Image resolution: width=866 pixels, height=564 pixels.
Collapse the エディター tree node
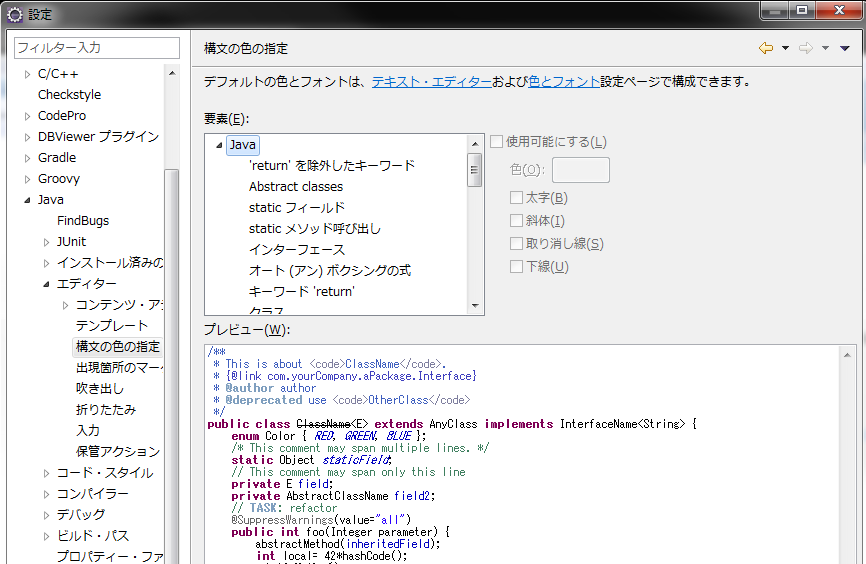coord(46,284)
